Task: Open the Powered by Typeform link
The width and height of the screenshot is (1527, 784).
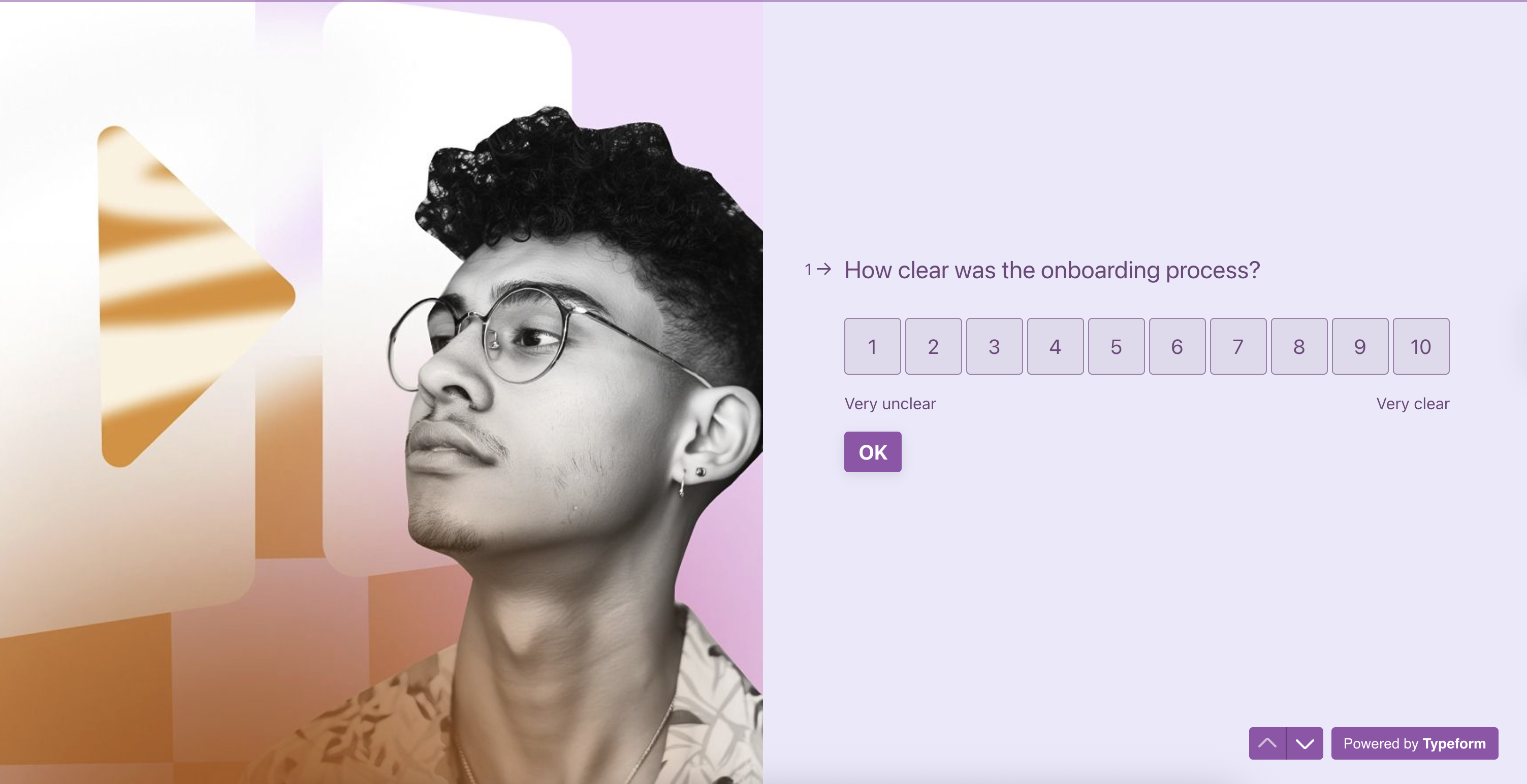Action: coord(1414,743)
